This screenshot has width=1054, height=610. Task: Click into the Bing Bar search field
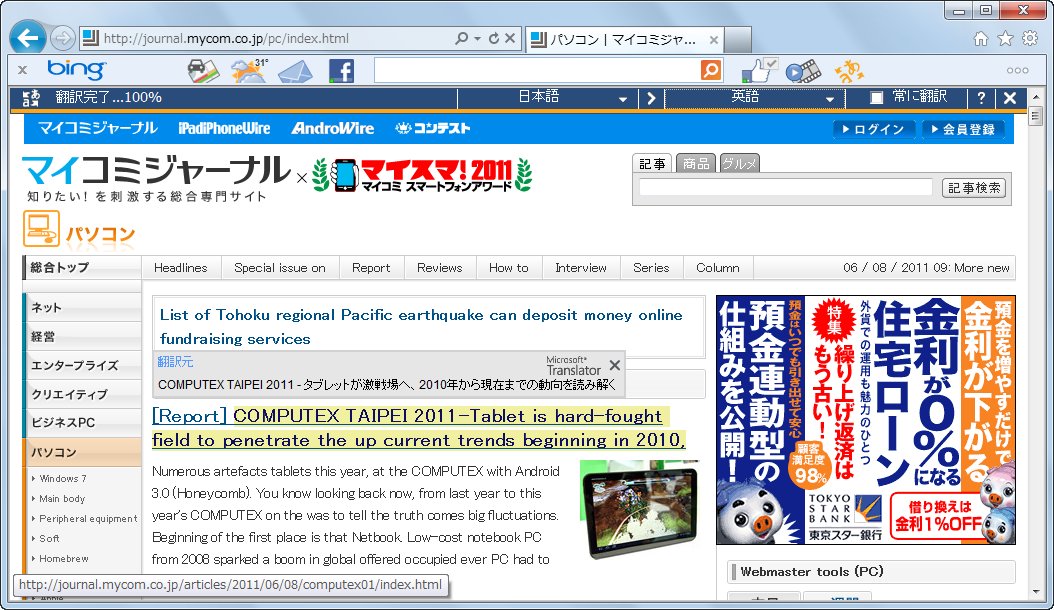[536, 70]
